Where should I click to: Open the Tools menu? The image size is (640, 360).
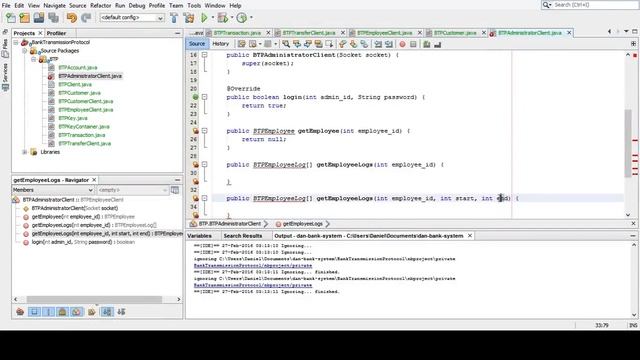coord(194,5)
